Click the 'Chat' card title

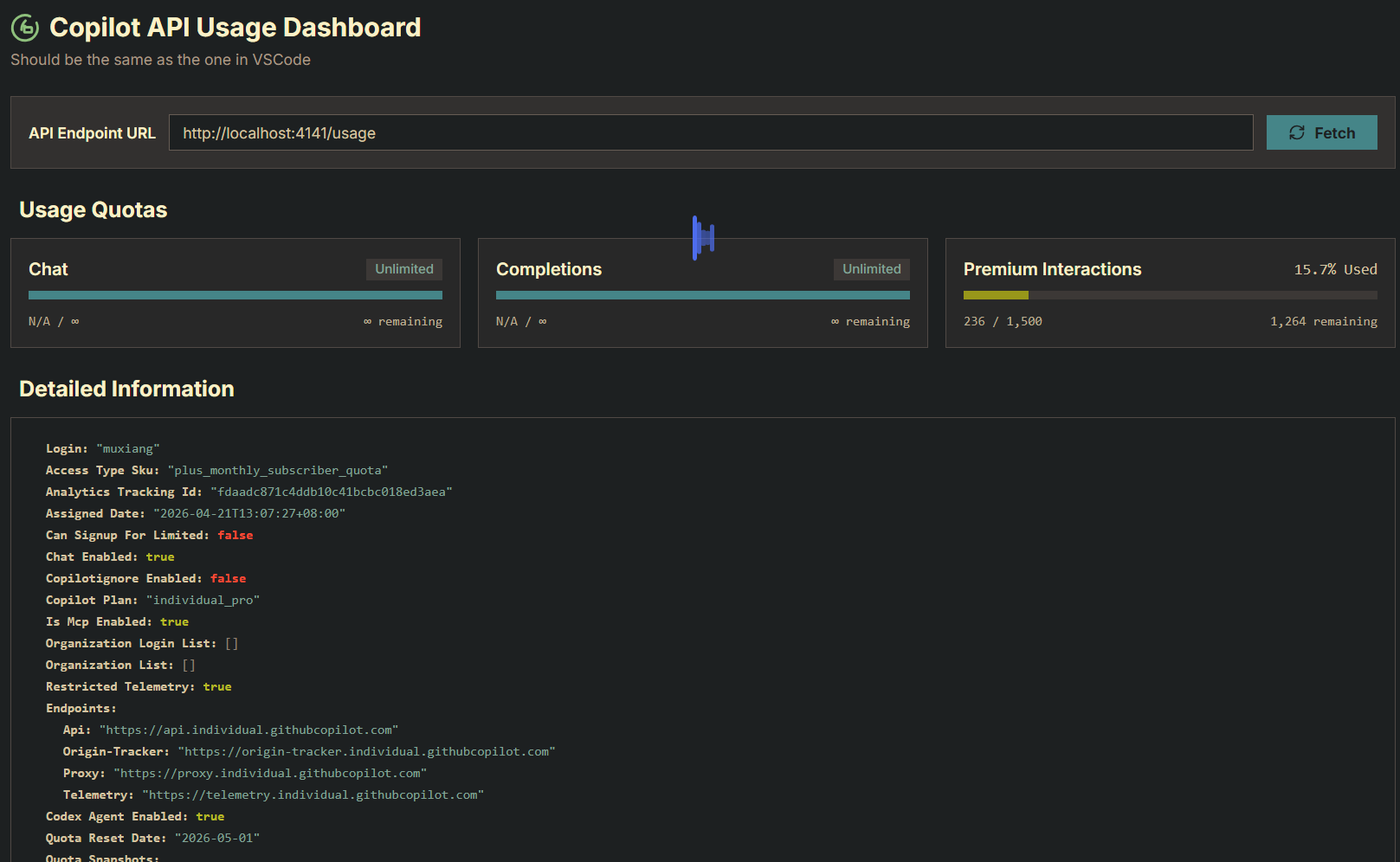tap(48, 269)
